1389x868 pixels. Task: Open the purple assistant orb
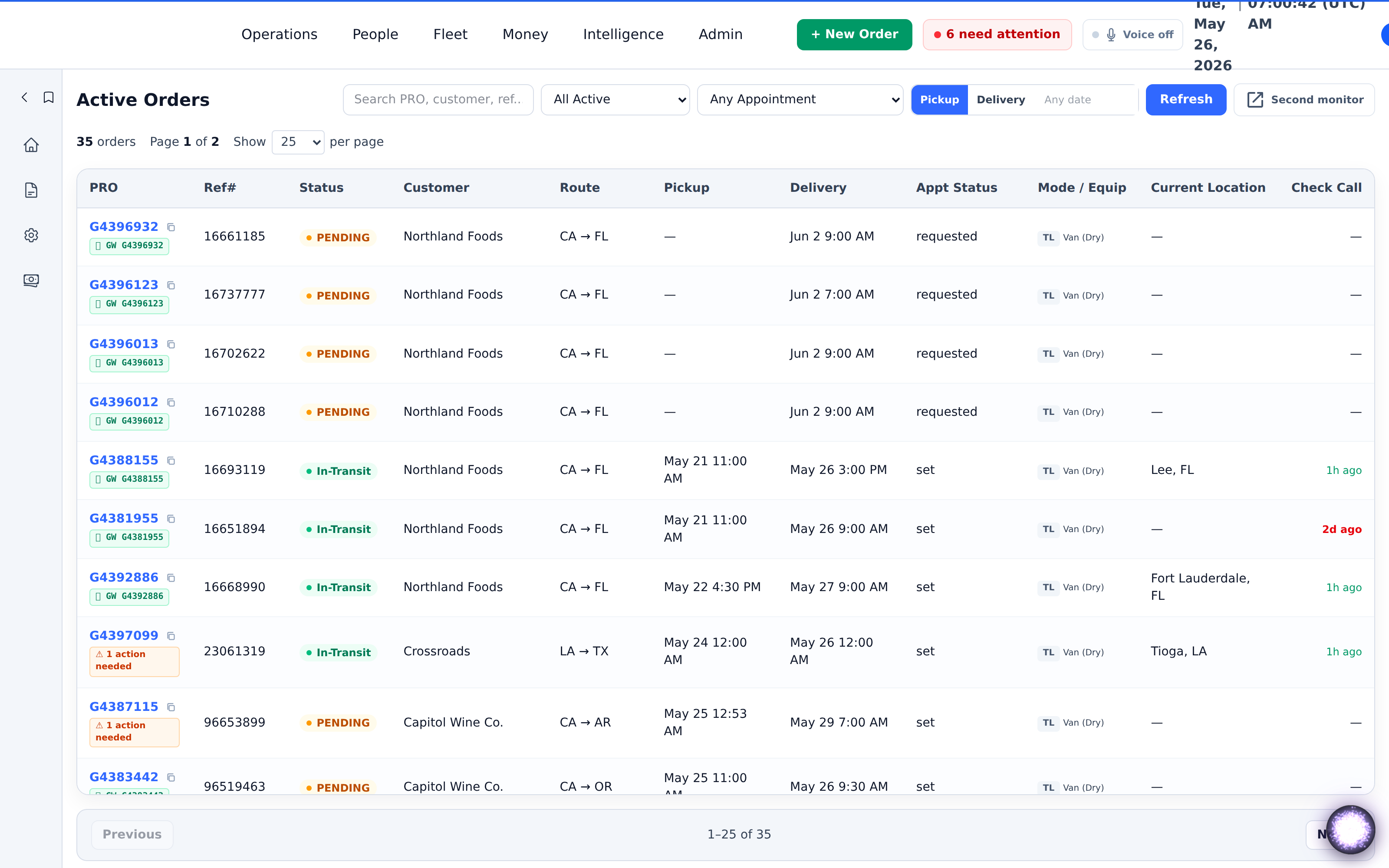click(x=1350, y=829)
